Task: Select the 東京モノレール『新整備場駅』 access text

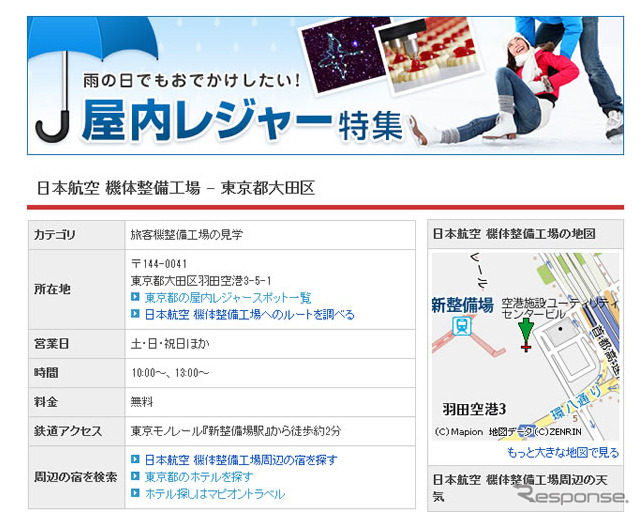Action: (236, 431)
